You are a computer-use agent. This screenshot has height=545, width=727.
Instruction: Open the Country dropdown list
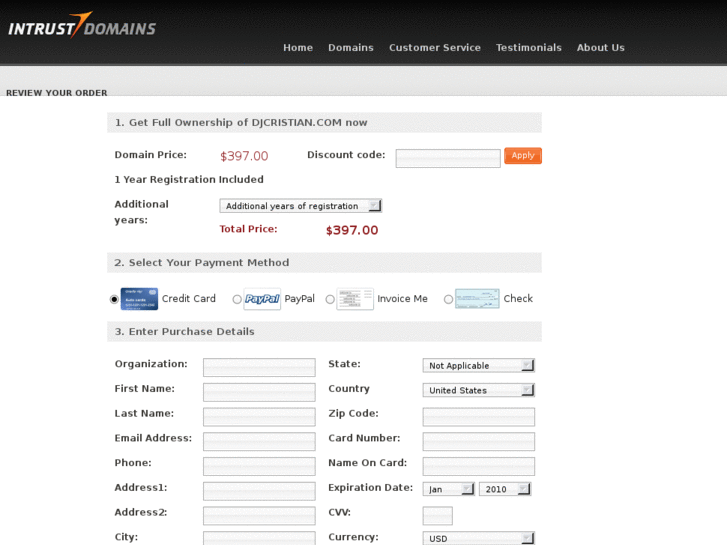tap(478, 390)
